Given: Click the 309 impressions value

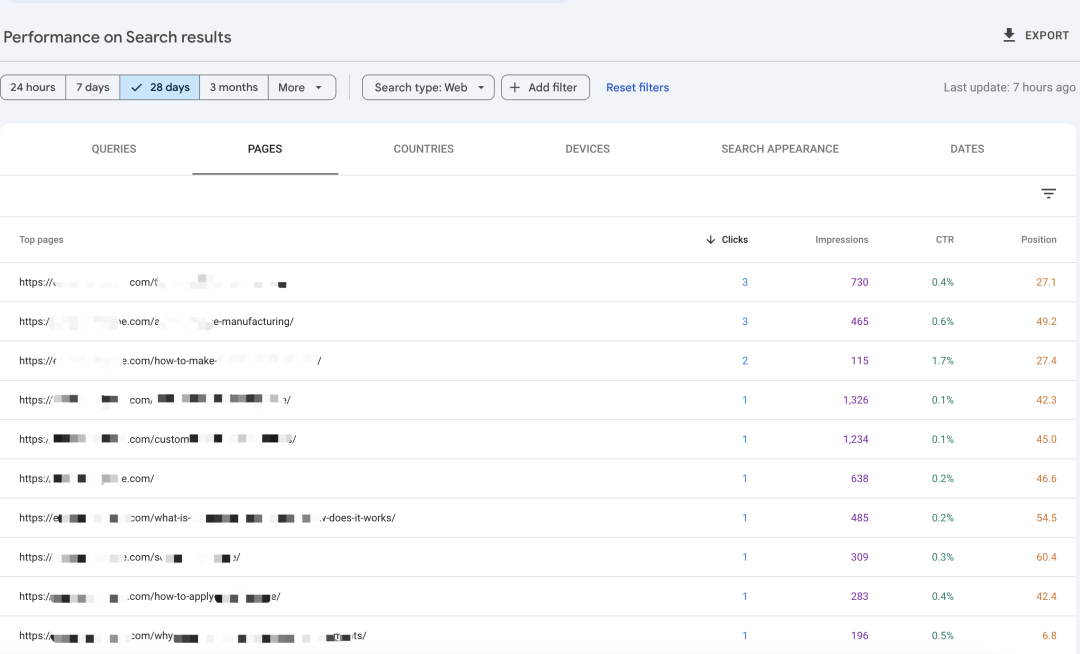Looking at the screenshot, I should (x=859, y=557).
